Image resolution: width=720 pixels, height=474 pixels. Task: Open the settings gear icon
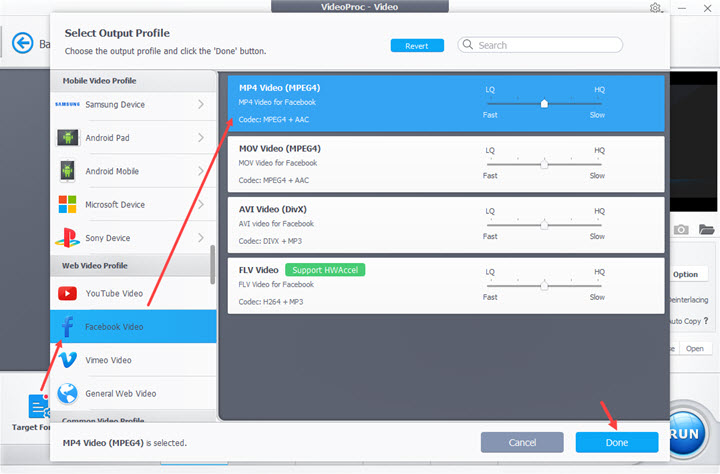click(655, 8)
